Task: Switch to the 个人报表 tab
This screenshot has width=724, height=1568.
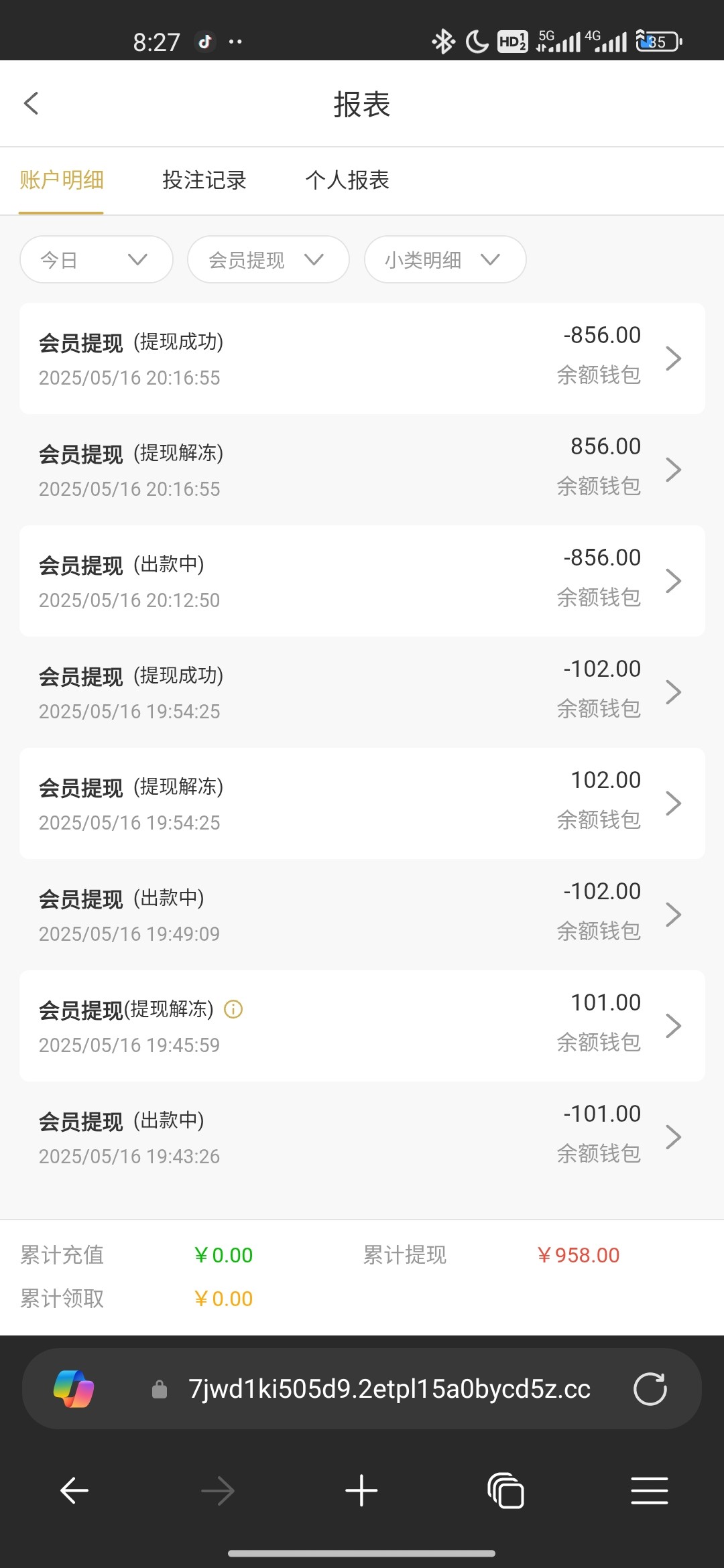Action: pos(347,180)
